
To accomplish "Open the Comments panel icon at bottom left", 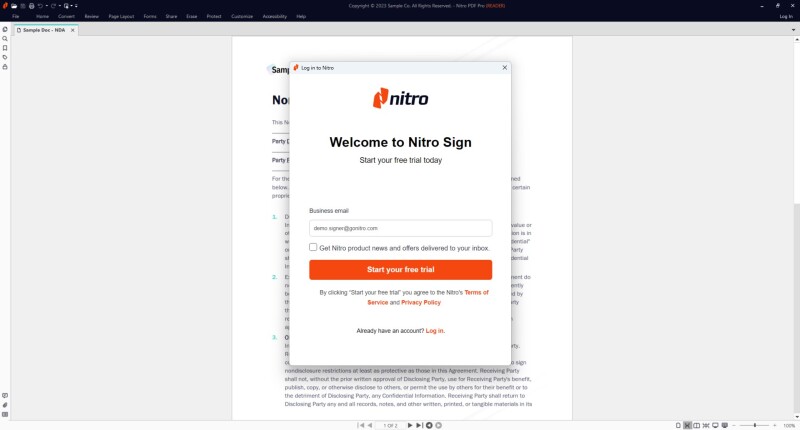I will pyautogui.click(x=5, y=396).
